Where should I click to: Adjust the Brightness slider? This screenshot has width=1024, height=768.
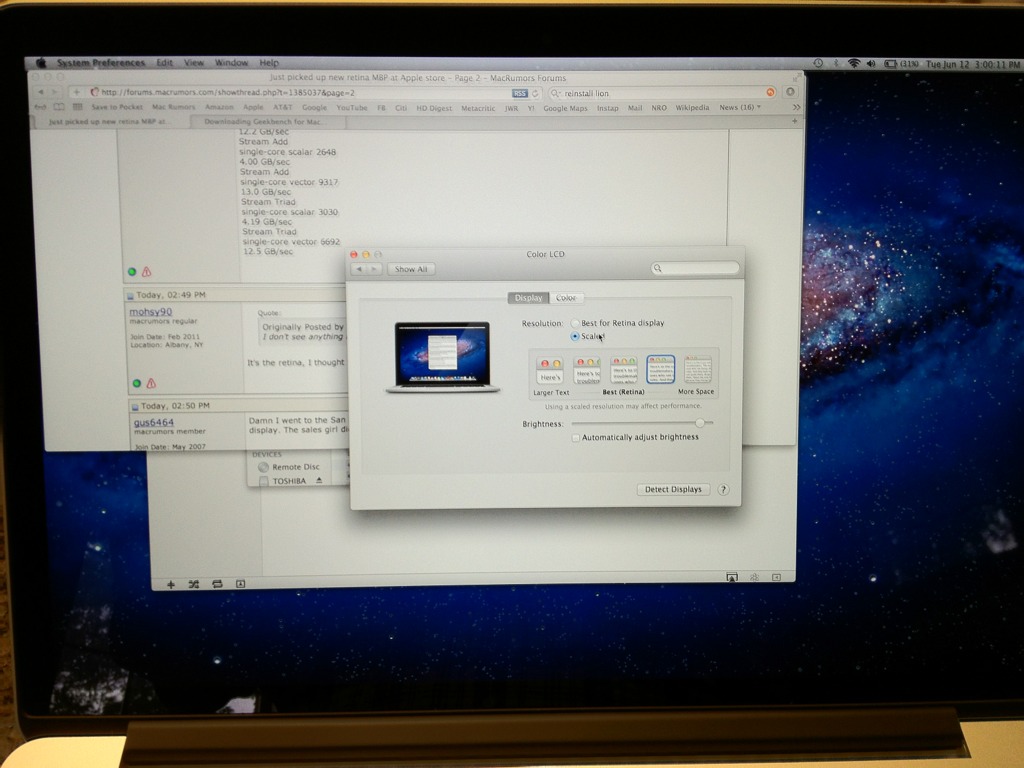[699, 423]
